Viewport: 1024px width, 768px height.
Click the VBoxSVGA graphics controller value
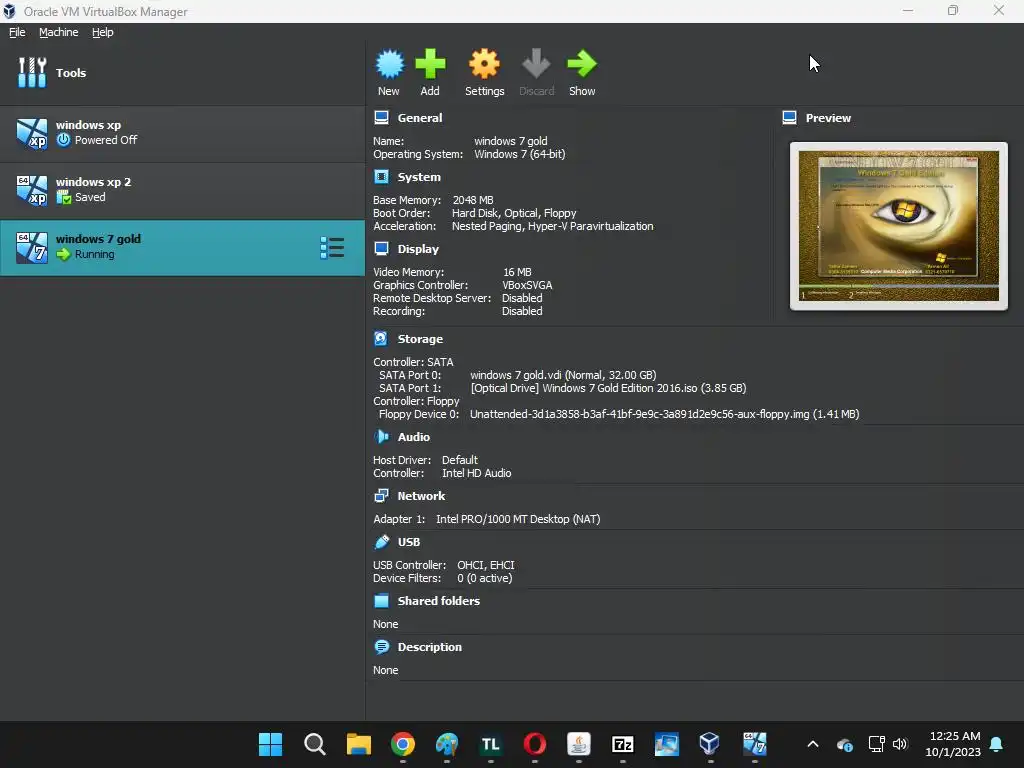(x=527, y=285)
